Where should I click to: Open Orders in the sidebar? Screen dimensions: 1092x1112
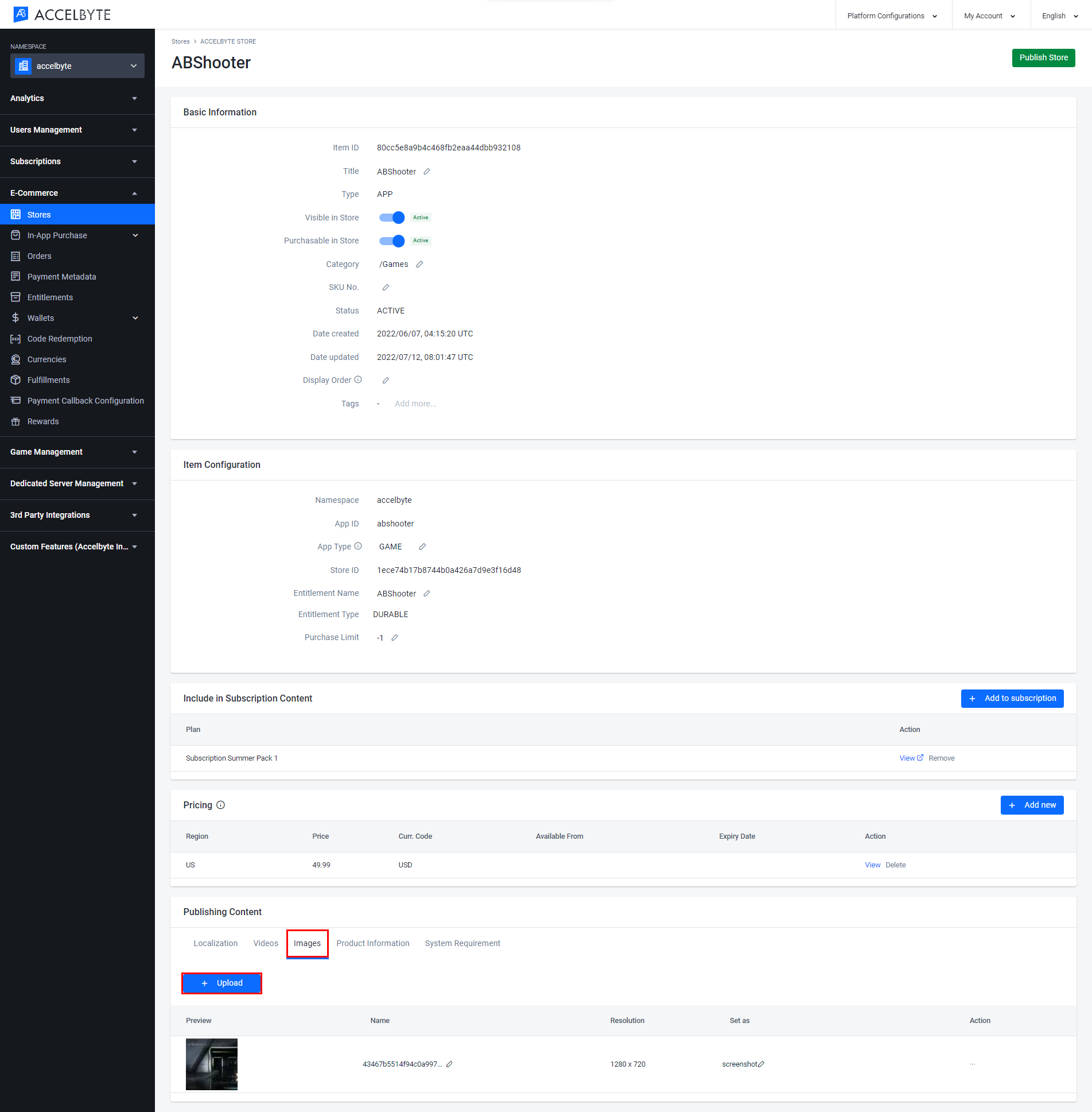[77, 255]
